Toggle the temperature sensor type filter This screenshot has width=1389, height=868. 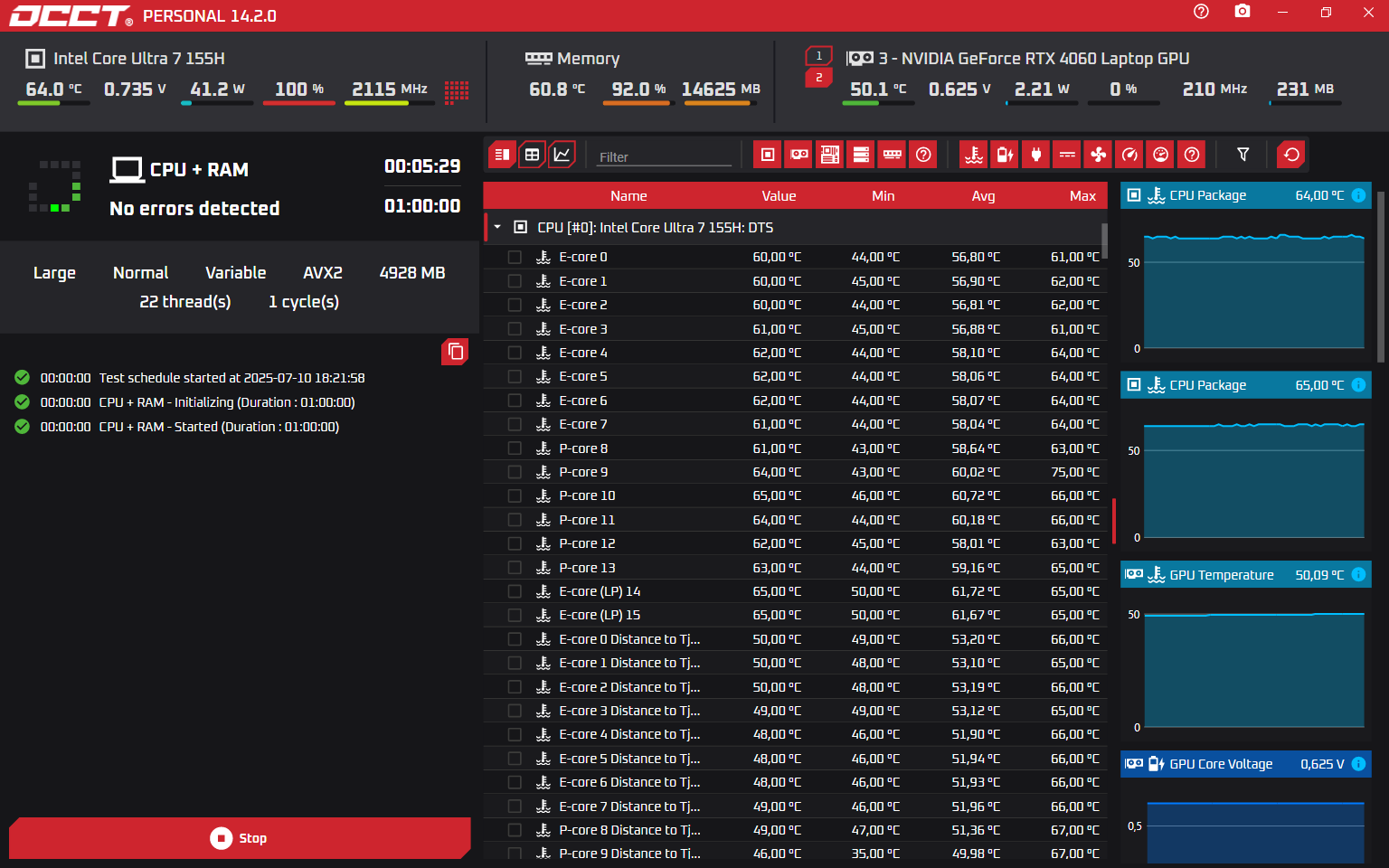point(974,155)
